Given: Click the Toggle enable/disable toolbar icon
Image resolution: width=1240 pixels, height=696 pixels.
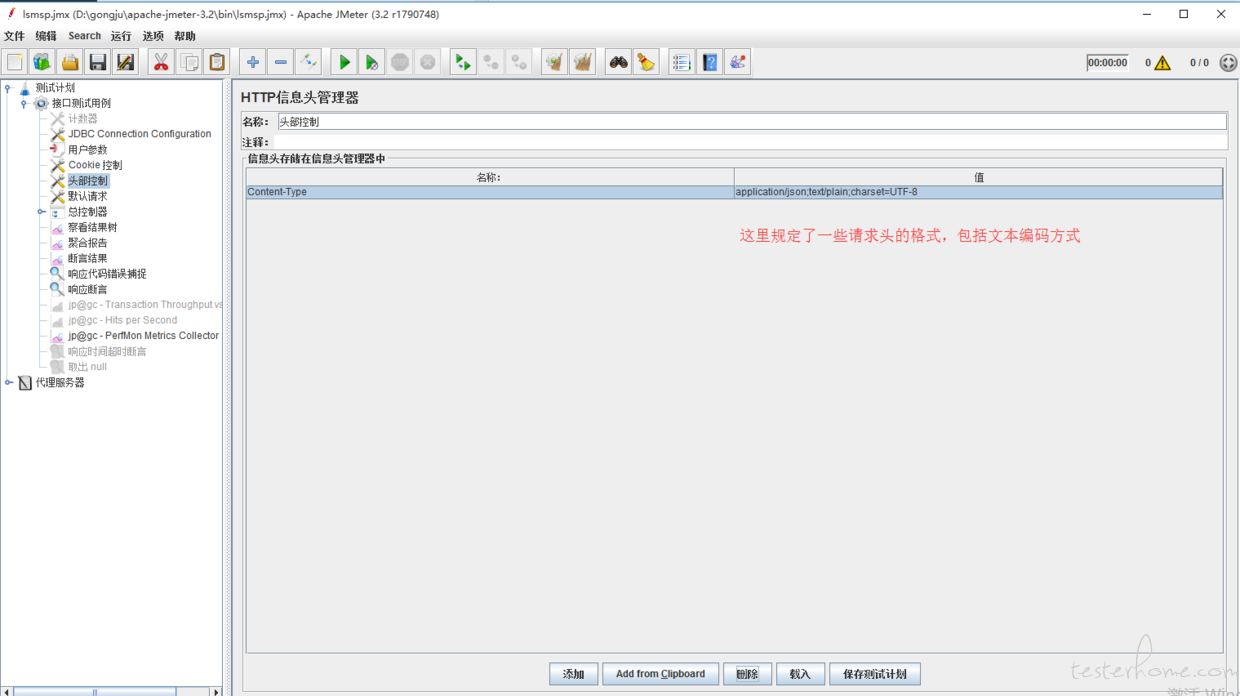Looking at the screenshot, I should [308, 62].
